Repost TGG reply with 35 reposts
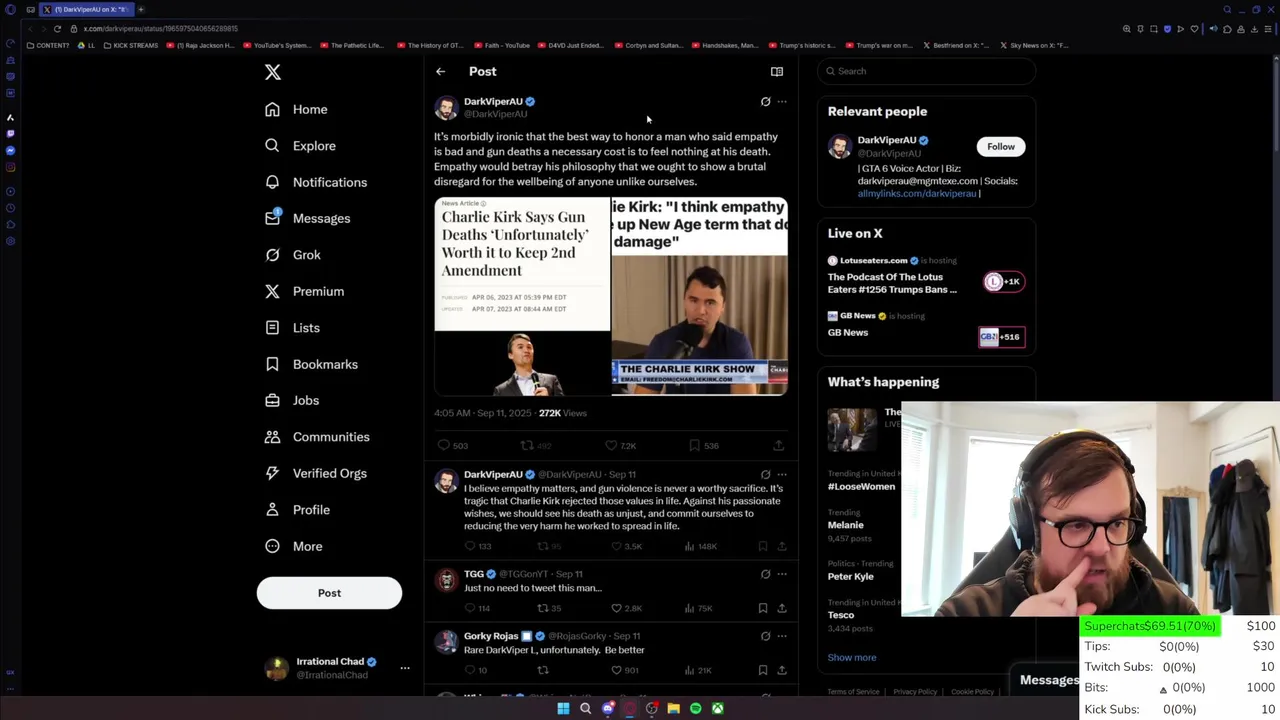This screenshot has height=720, width=1280. [549, 608]
